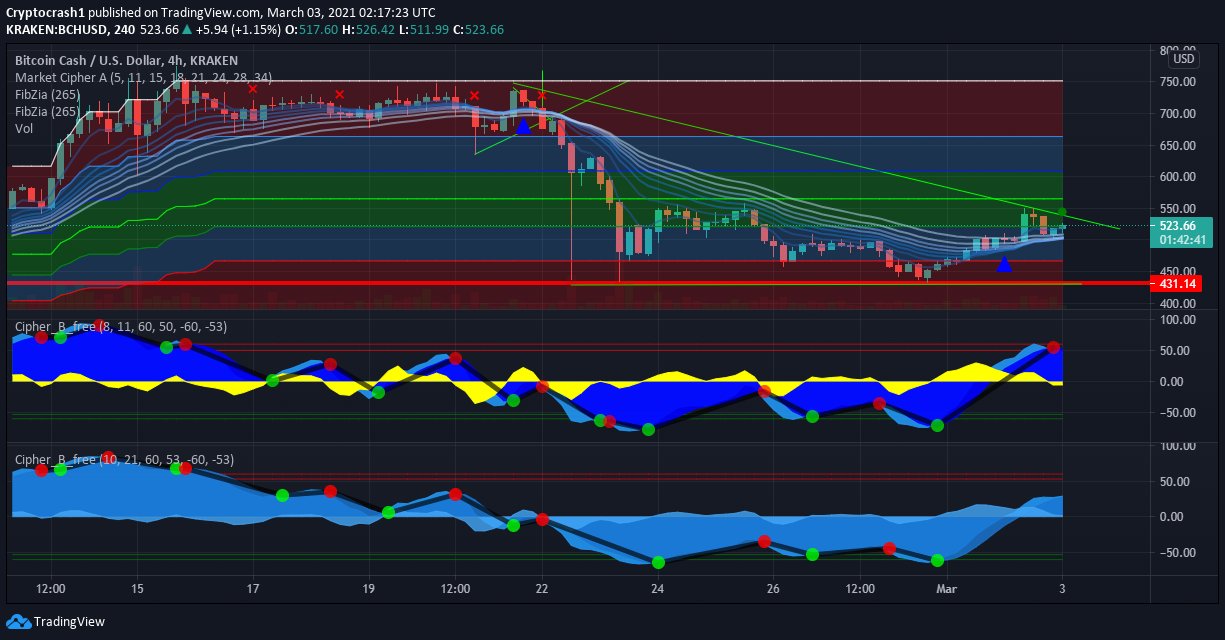This screenshot has height=640, width=1225.
Task: Click the 450.00 price axis label
Action: pyautogui.click(x=1178, y=271)
